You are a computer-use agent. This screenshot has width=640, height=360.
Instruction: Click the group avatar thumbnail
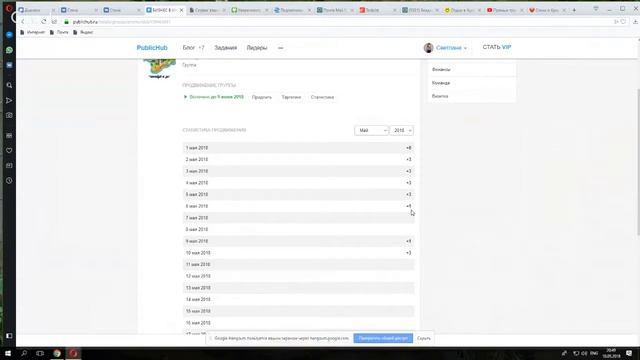(x=159, y=69)
